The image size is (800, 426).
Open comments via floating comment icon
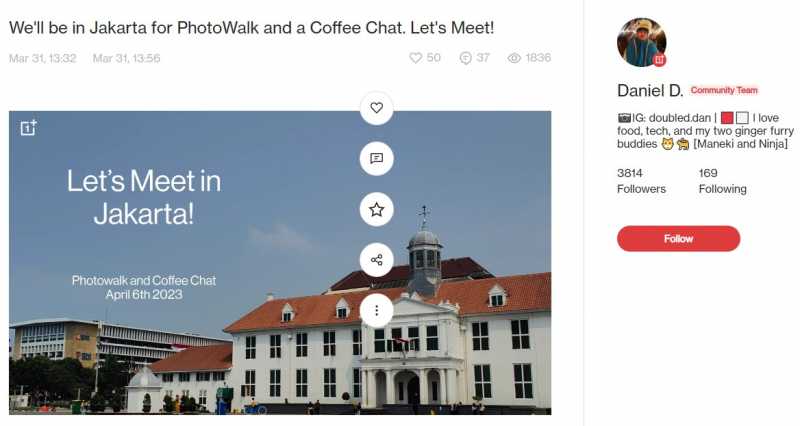pyautogui.click(x=377, y=159)
